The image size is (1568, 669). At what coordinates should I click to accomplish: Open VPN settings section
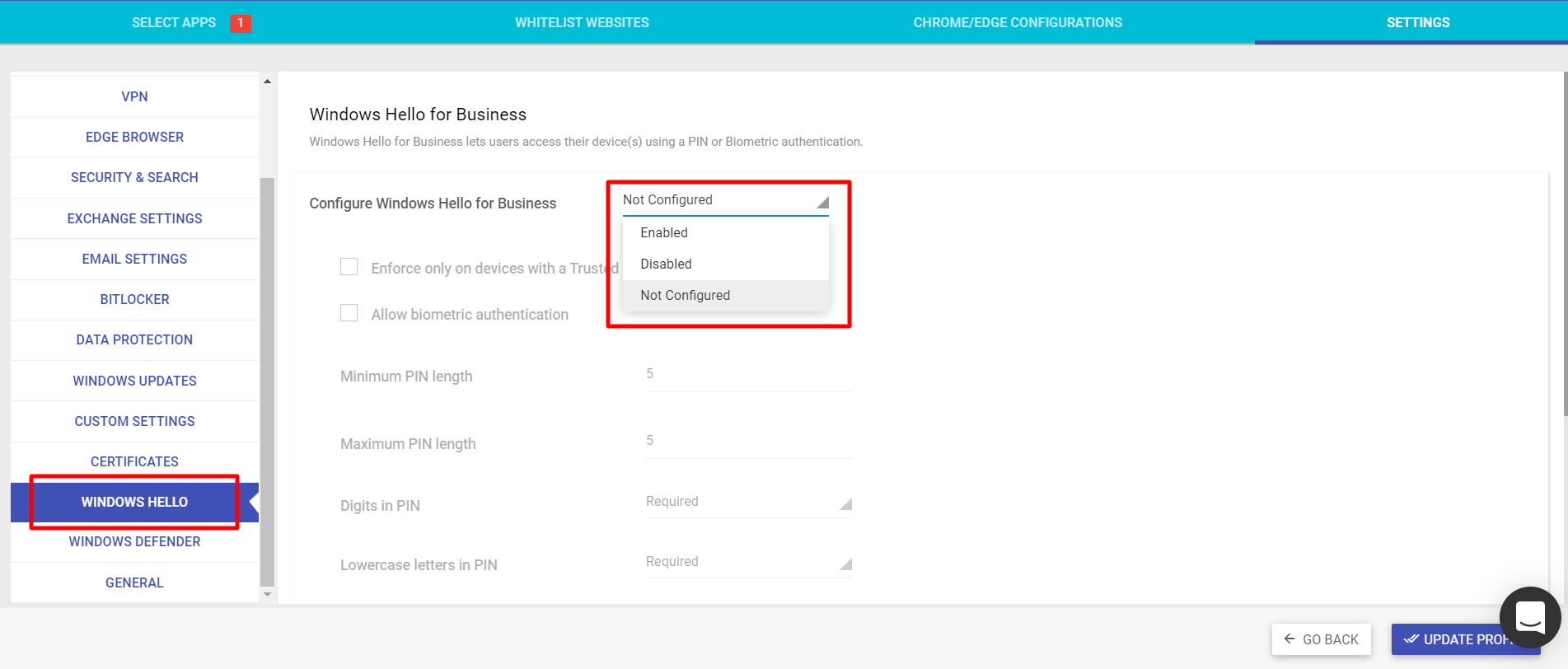134,96
